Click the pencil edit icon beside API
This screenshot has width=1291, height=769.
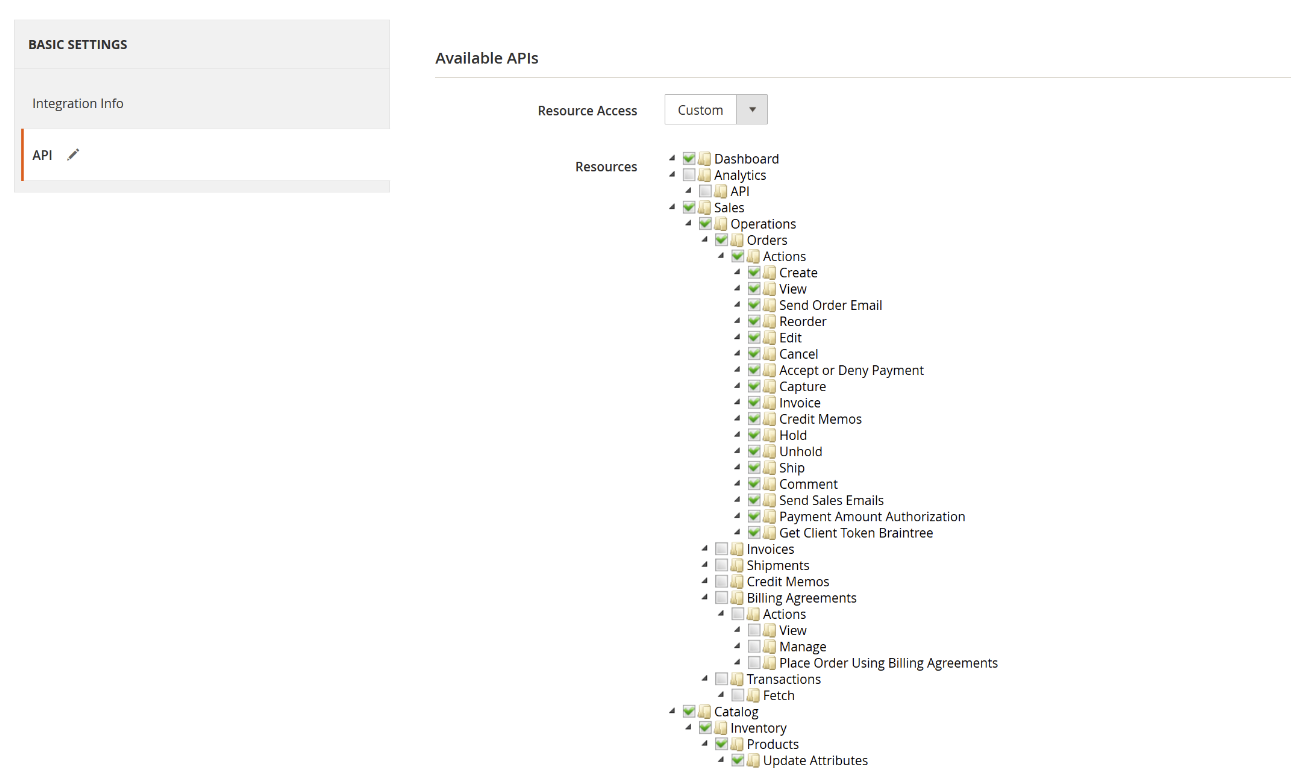[73, 155]
